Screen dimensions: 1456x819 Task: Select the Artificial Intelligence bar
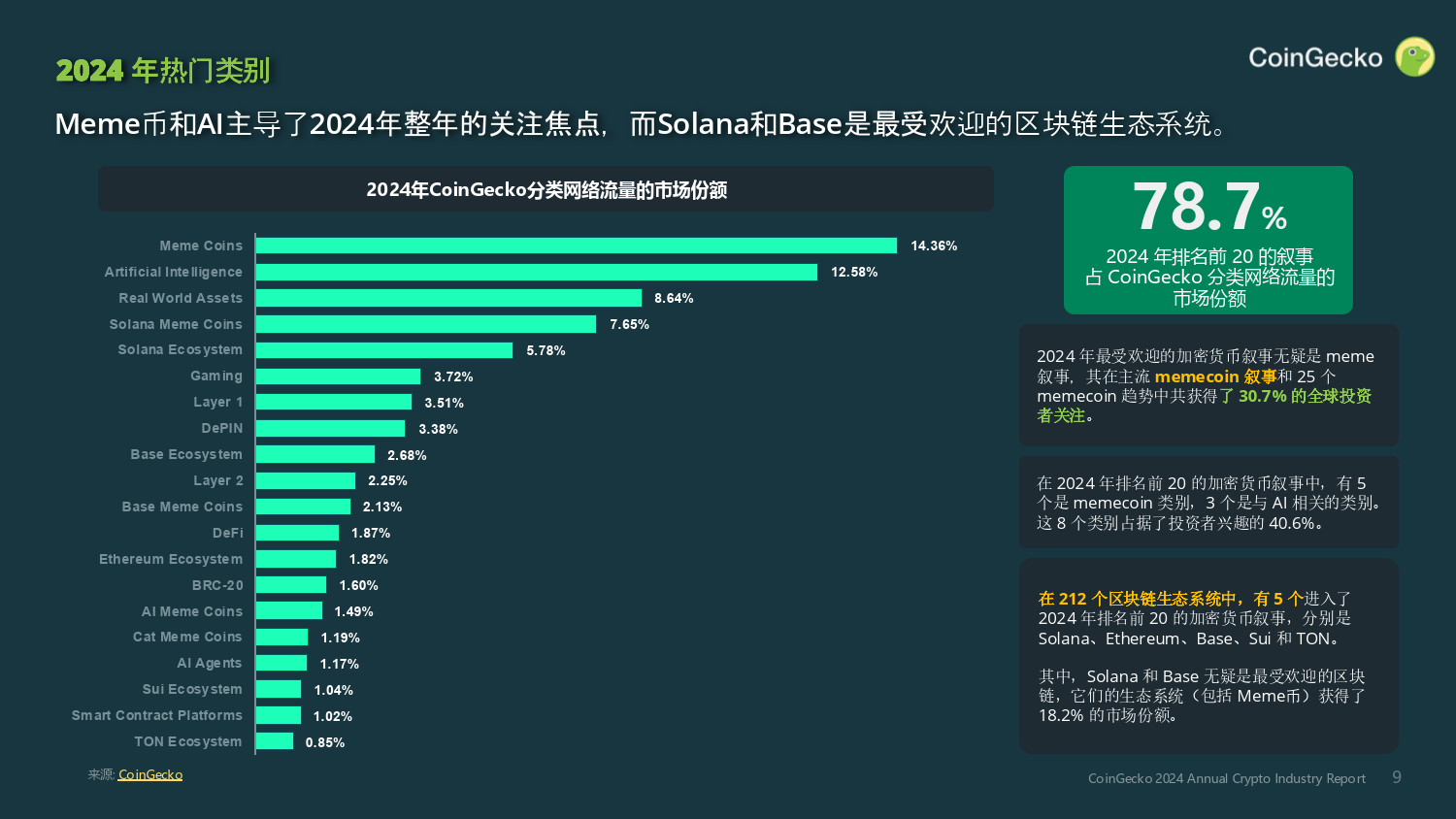(x=537, y=272)
